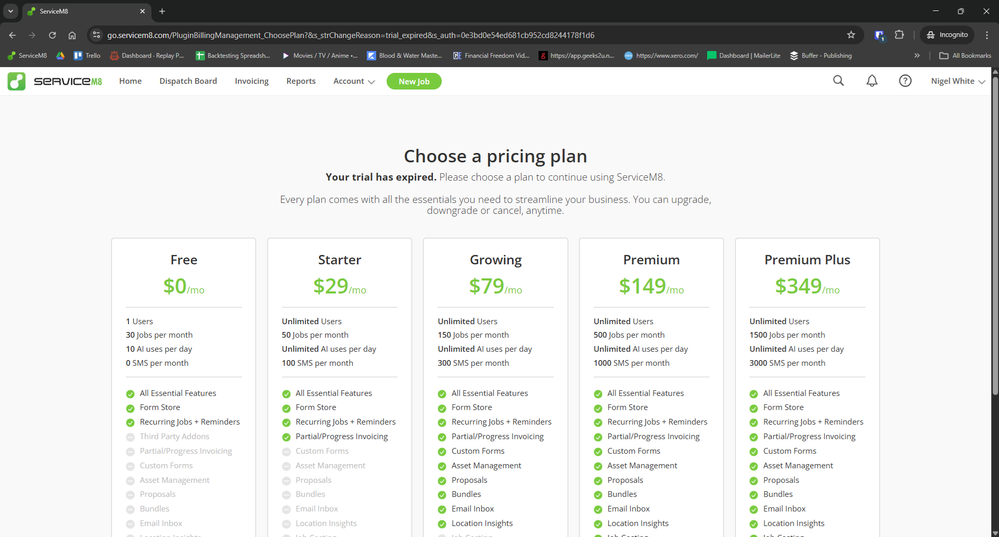Click the ServiceM8 logo icon
This screenshot has width=999, height=537.
(x=17, y=82)
